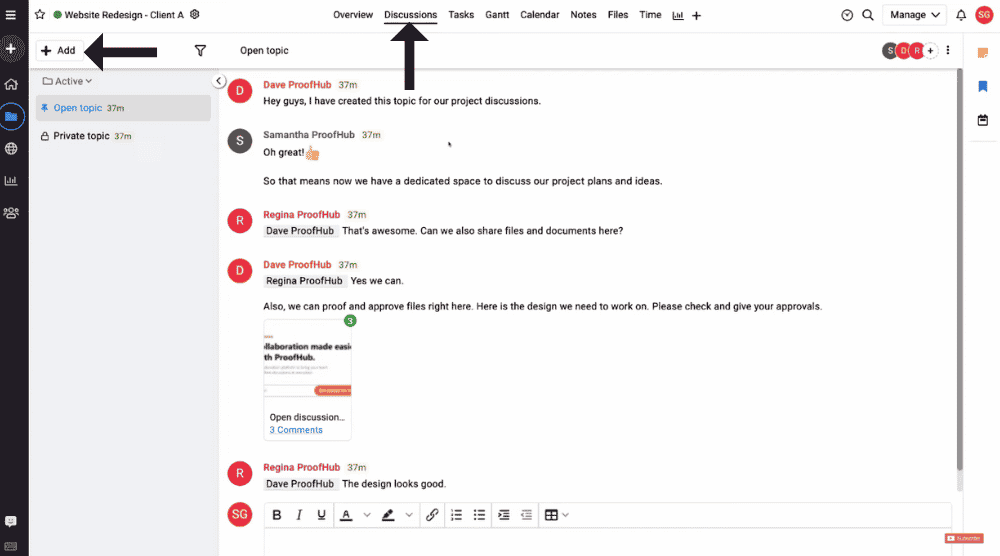Click the discussion vertical scrollbar

[x=959, y=271]
